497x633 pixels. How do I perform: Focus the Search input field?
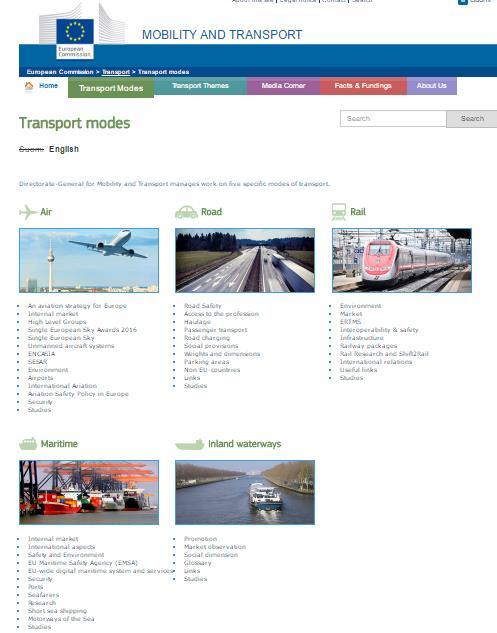coord(393,119)
